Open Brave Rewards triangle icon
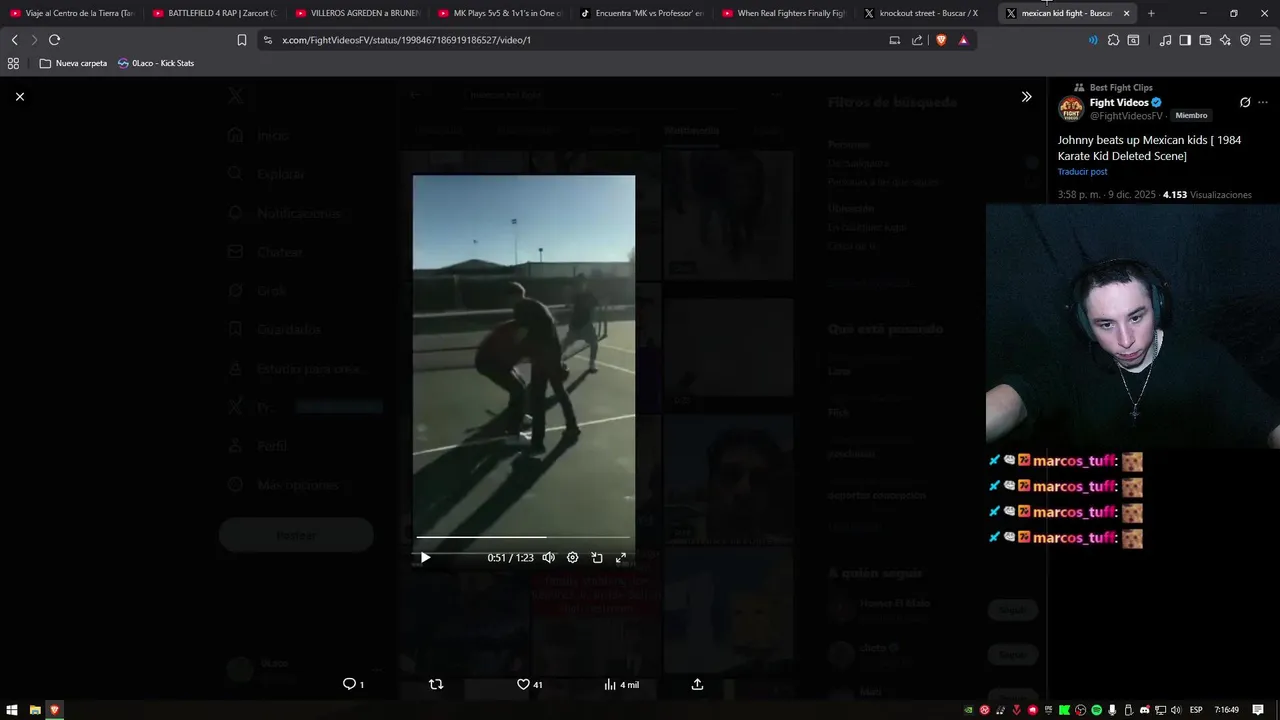Viewport: 1280px width, 720px height. point(963,40)
